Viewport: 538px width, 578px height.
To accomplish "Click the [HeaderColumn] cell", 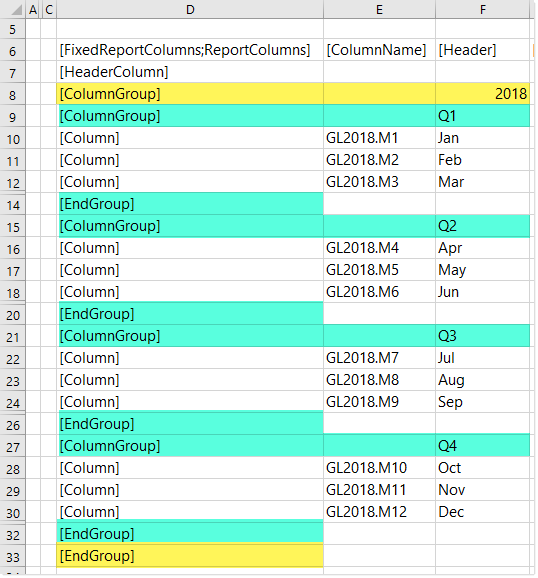I will click(x=190, y=72).
